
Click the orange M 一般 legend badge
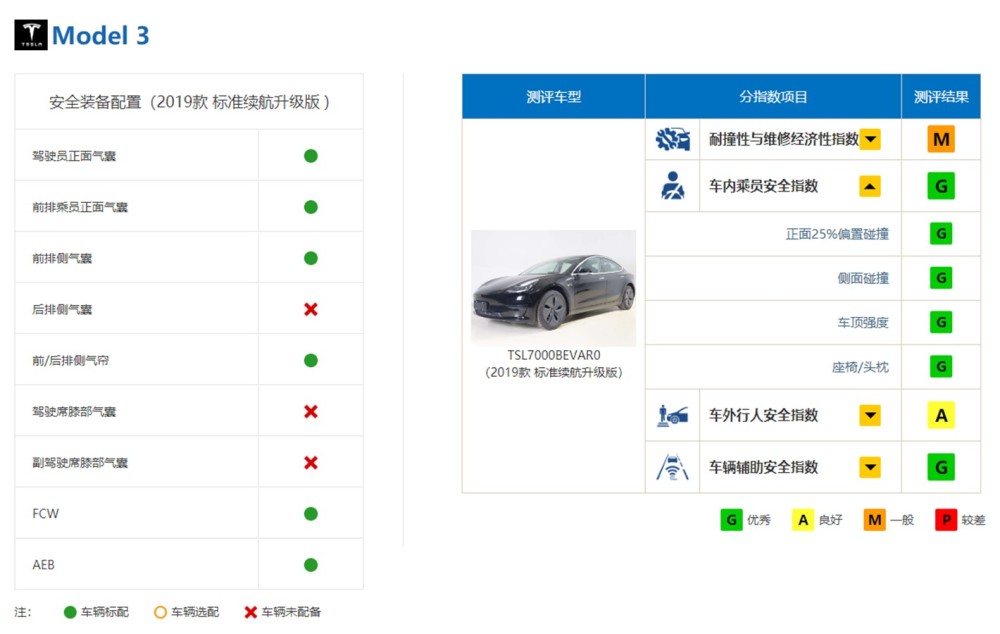[x=874, y=520]
